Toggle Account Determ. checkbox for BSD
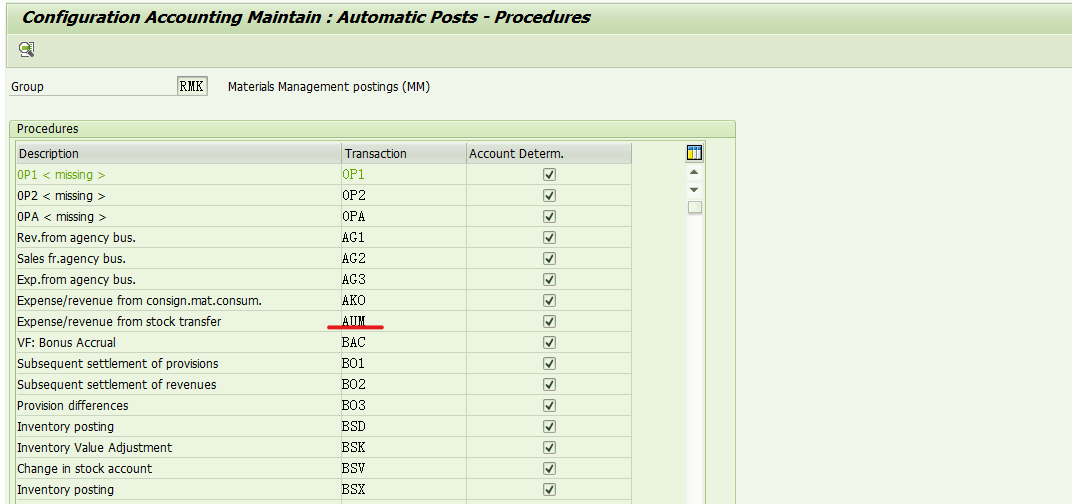The height and width of the screenshot is (504, 1072). (549, 427)
